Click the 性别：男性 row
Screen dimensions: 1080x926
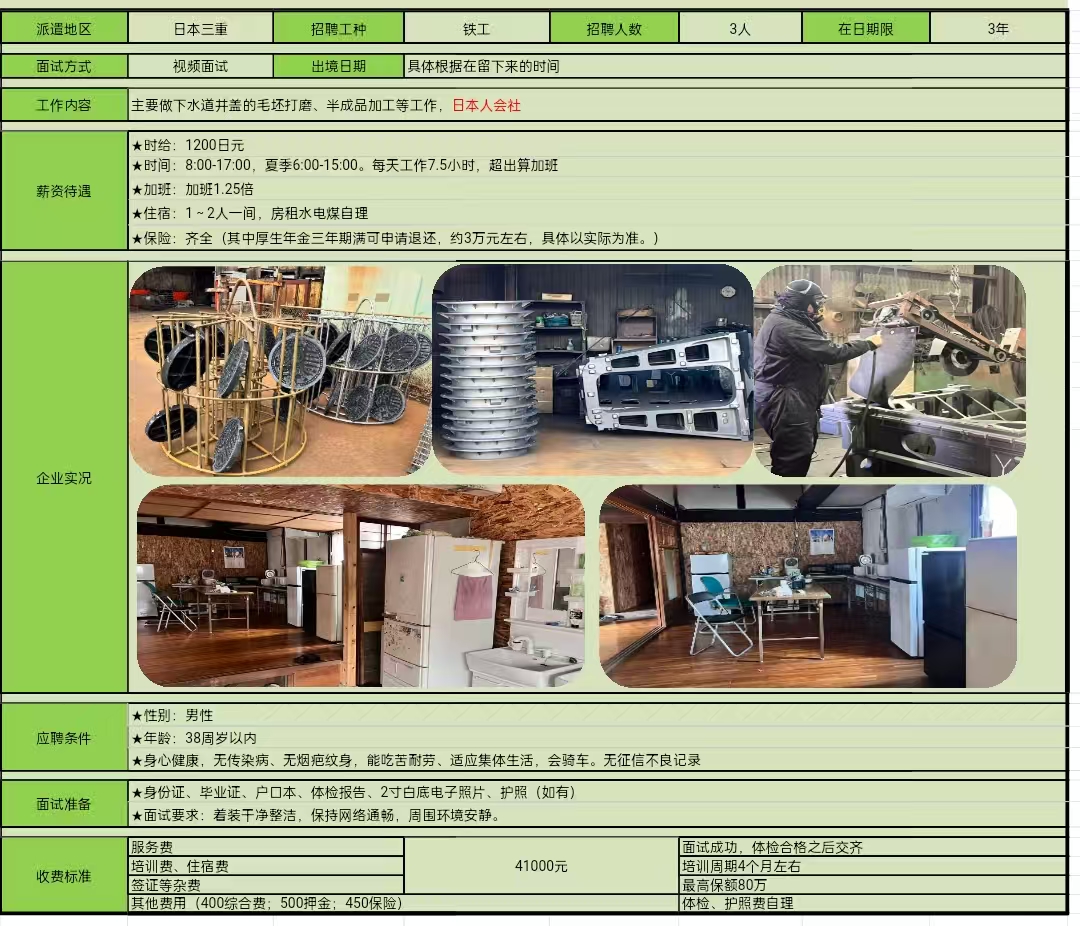coord(597,715)
